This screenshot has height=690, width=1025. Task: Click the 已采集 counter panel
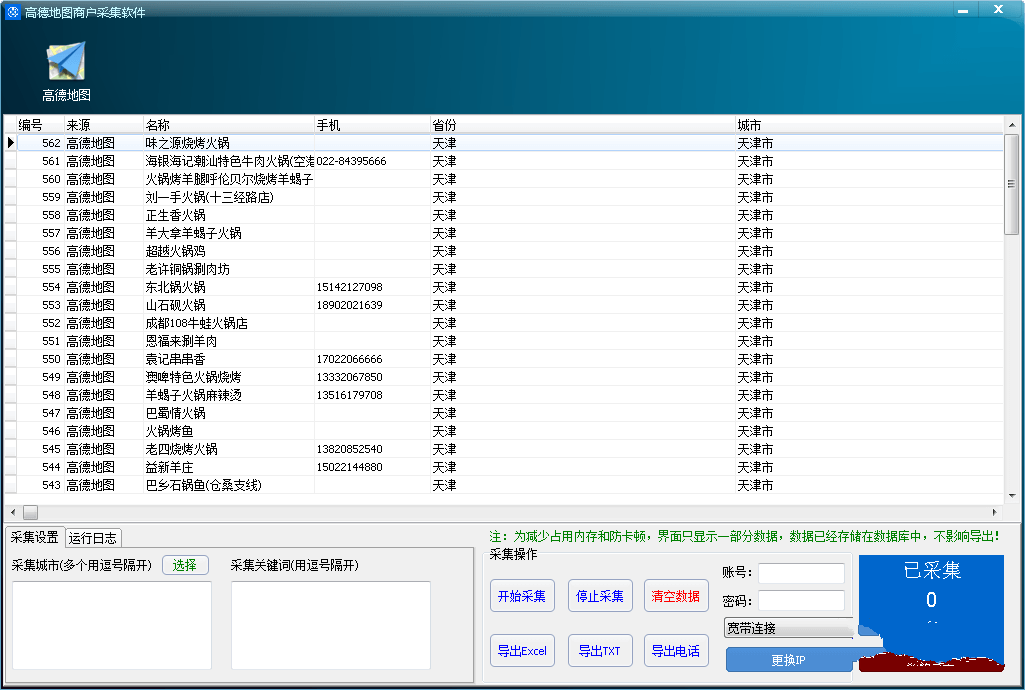[x=931, y=612]
